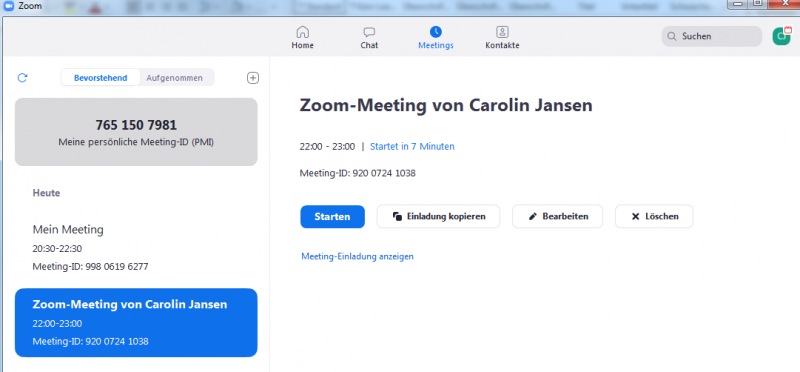800x372 pixels.
Task: Click the 20:30-22:30 time text
Action: [x=57, y=249]
